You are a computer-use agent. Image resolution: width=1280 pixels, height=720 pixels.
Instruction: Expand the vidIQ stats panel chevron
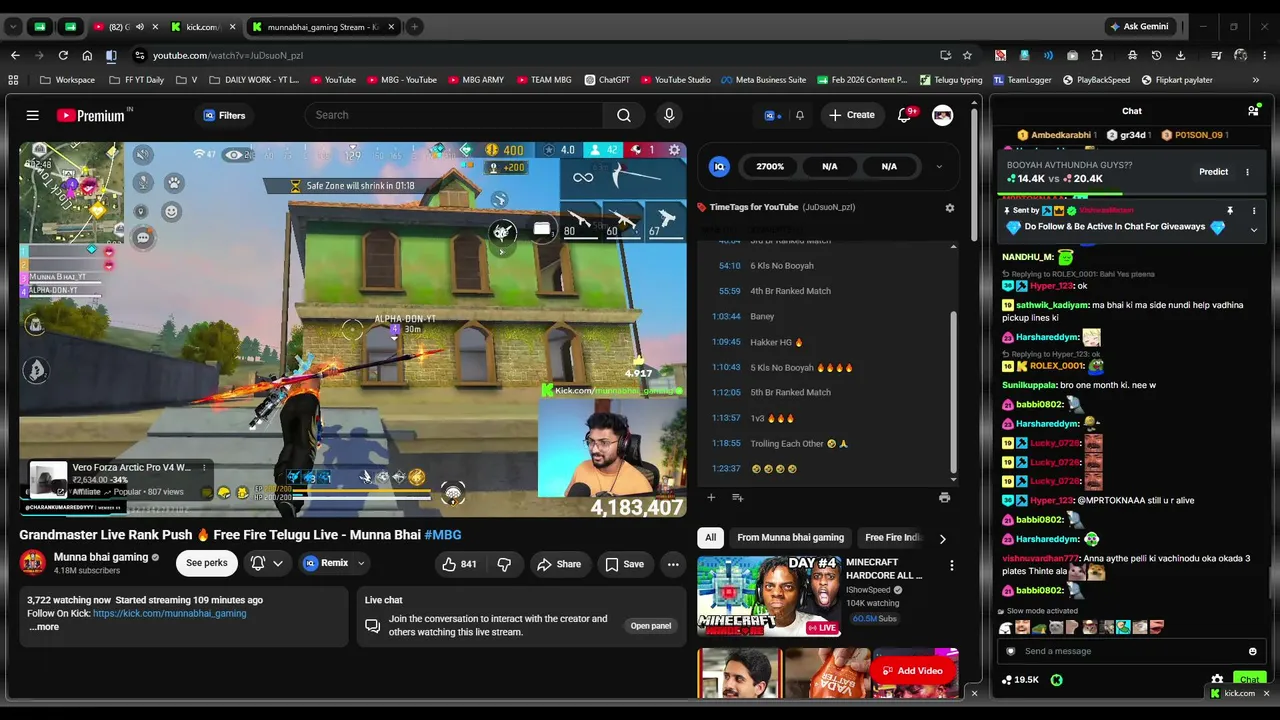[938, 167]
